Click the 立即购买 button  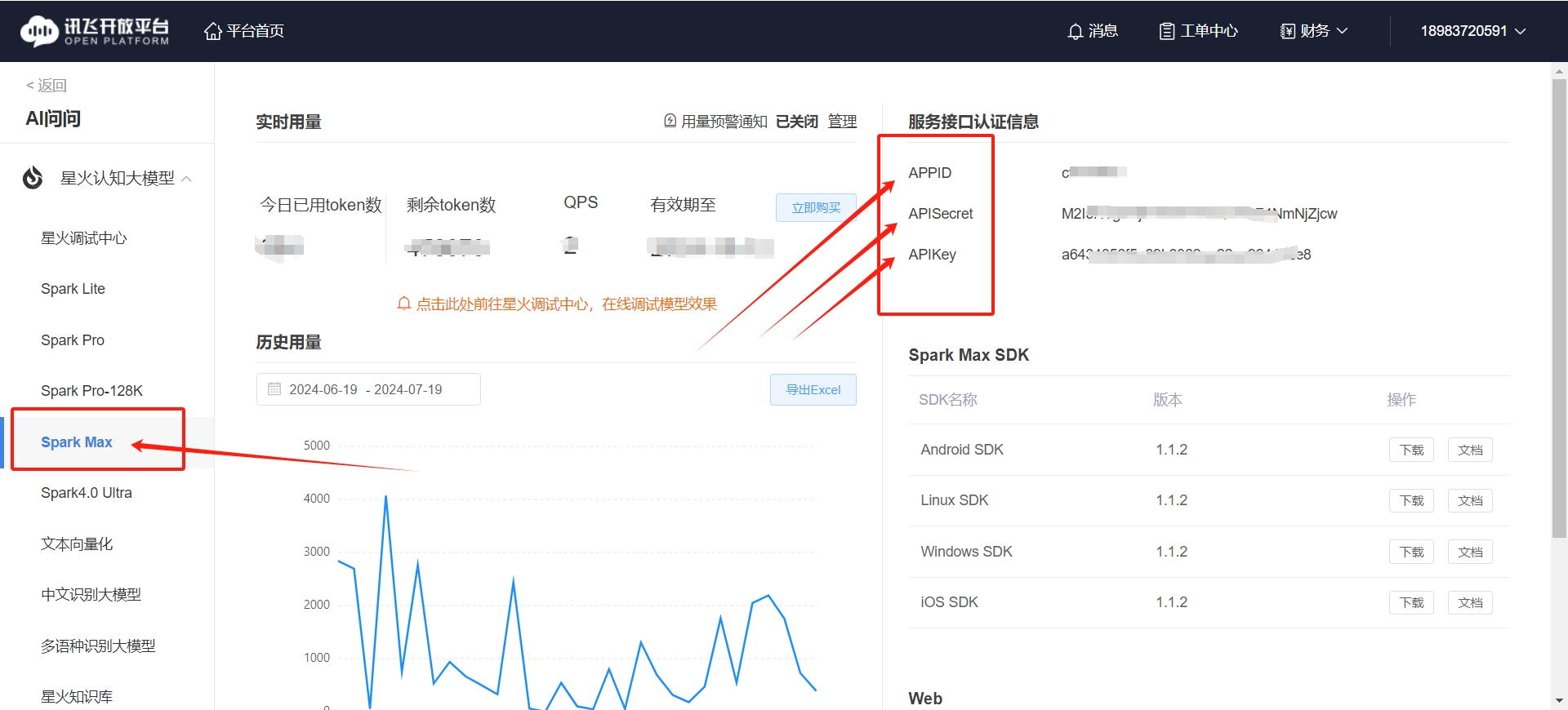pyautogui.click(x=816, y=207)
